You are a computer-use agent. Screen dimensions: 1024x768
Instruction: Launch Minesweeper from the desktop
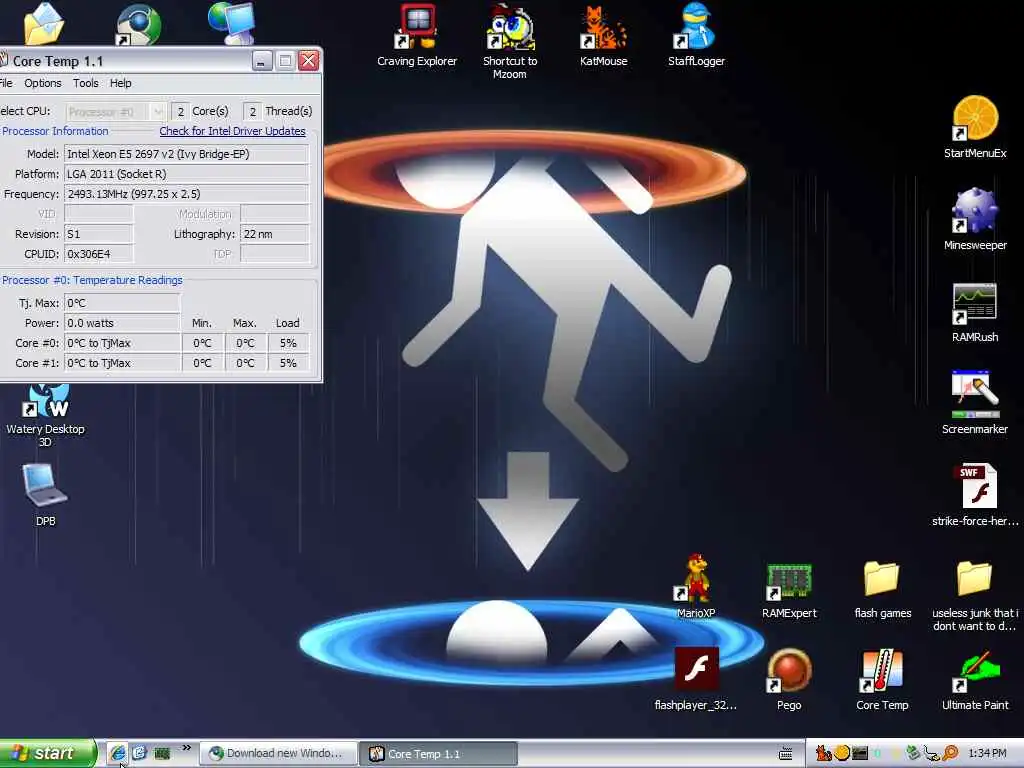[x=975, y=211]
